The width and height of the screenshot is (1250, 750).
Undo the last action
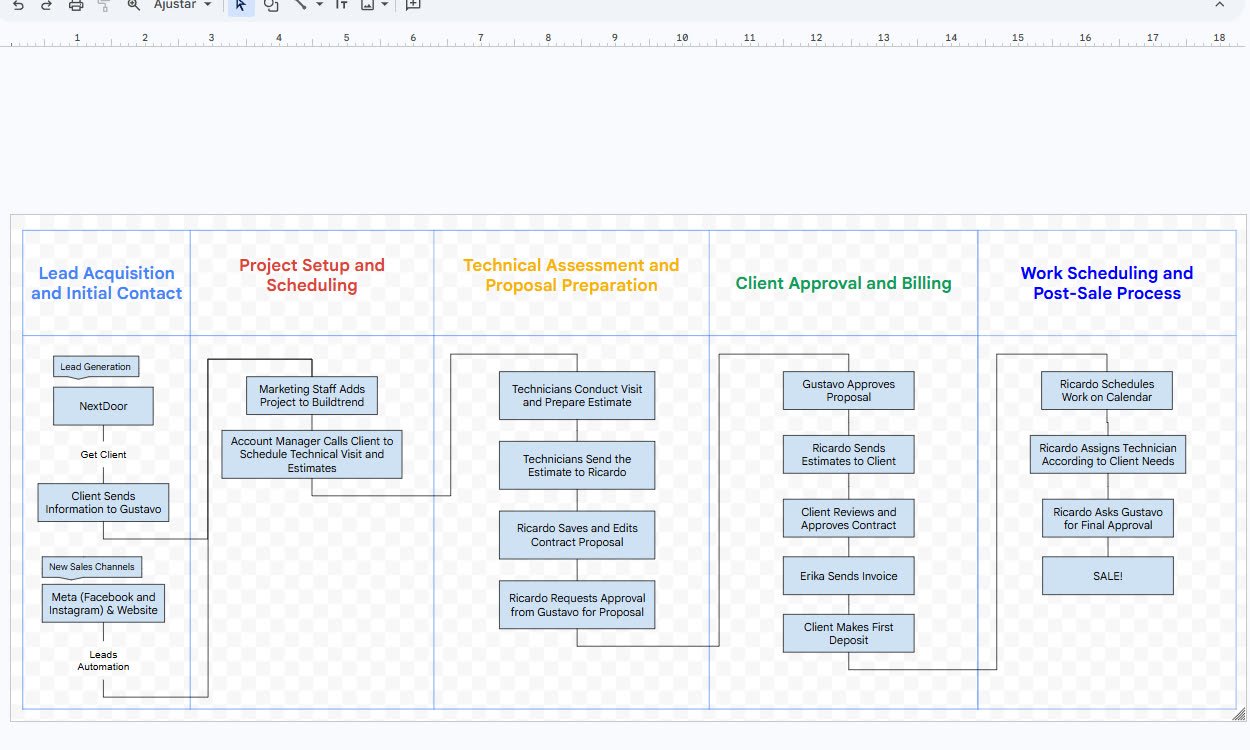click(x=18, y=5)
